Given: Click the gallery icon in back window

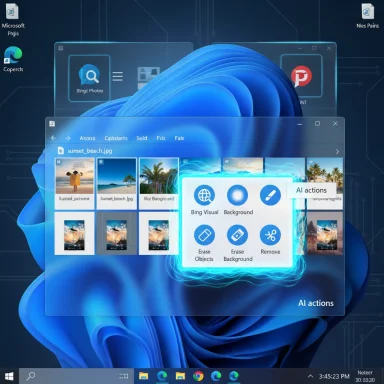Looking at the screenshot, I should (148, 76).
